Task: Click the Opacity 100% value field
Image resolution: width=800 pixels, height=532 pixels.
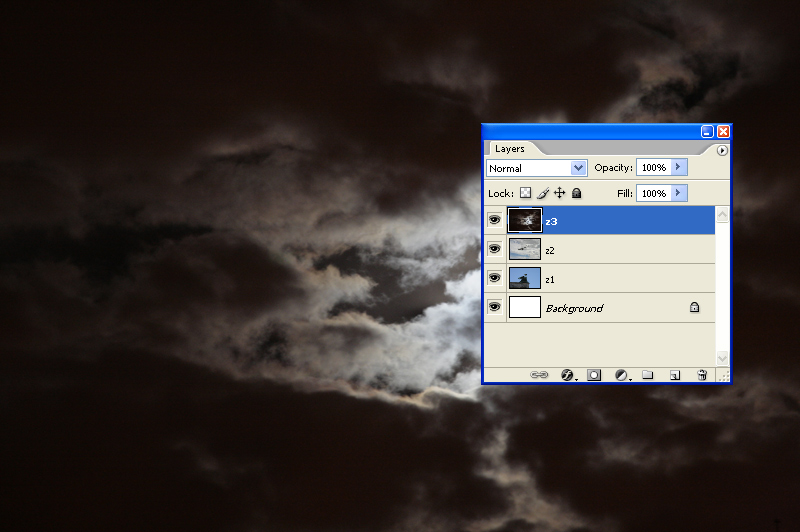Action: tap(654, 167)
